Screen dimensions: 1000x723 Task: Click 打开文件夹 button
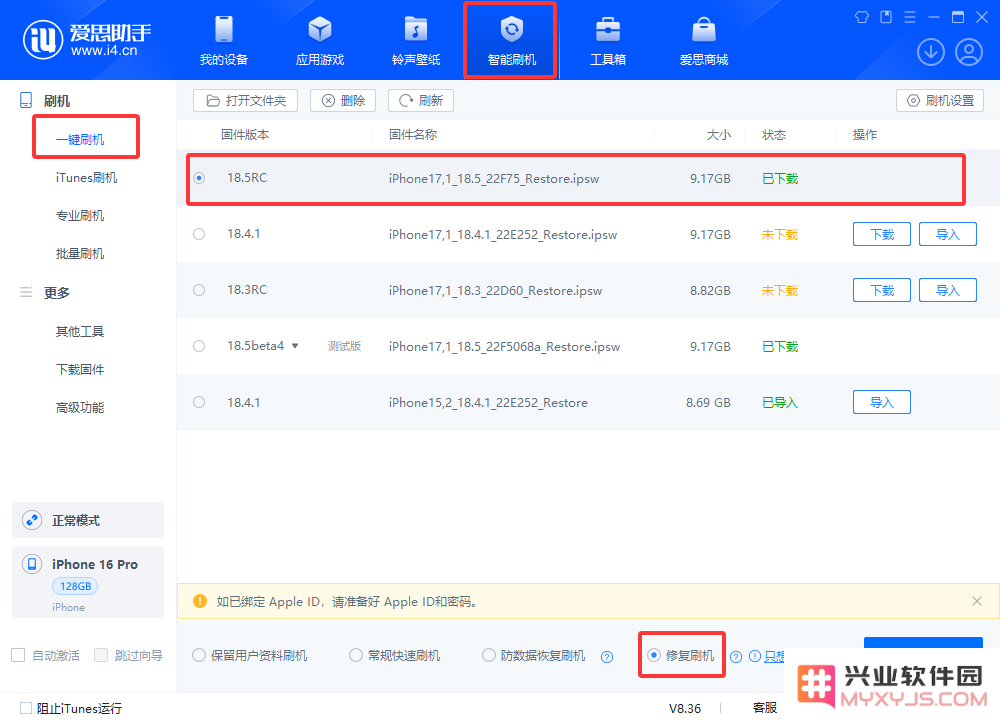coord(246,101)
